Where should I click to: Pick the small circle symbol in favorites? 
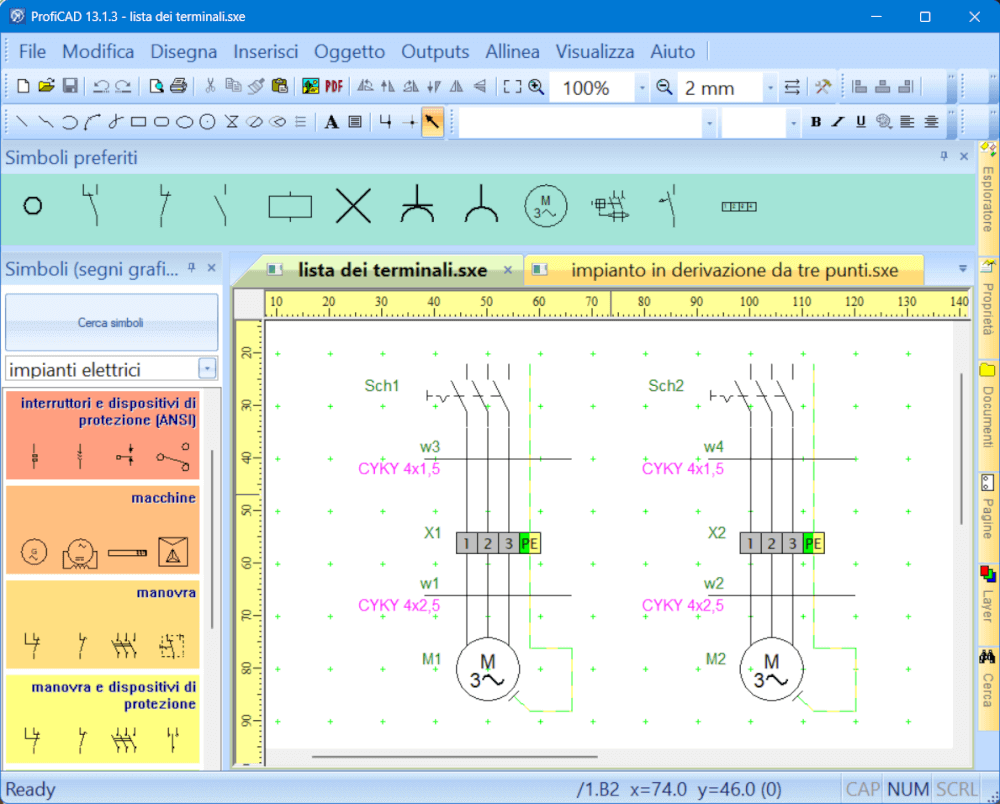pos(33,206)
